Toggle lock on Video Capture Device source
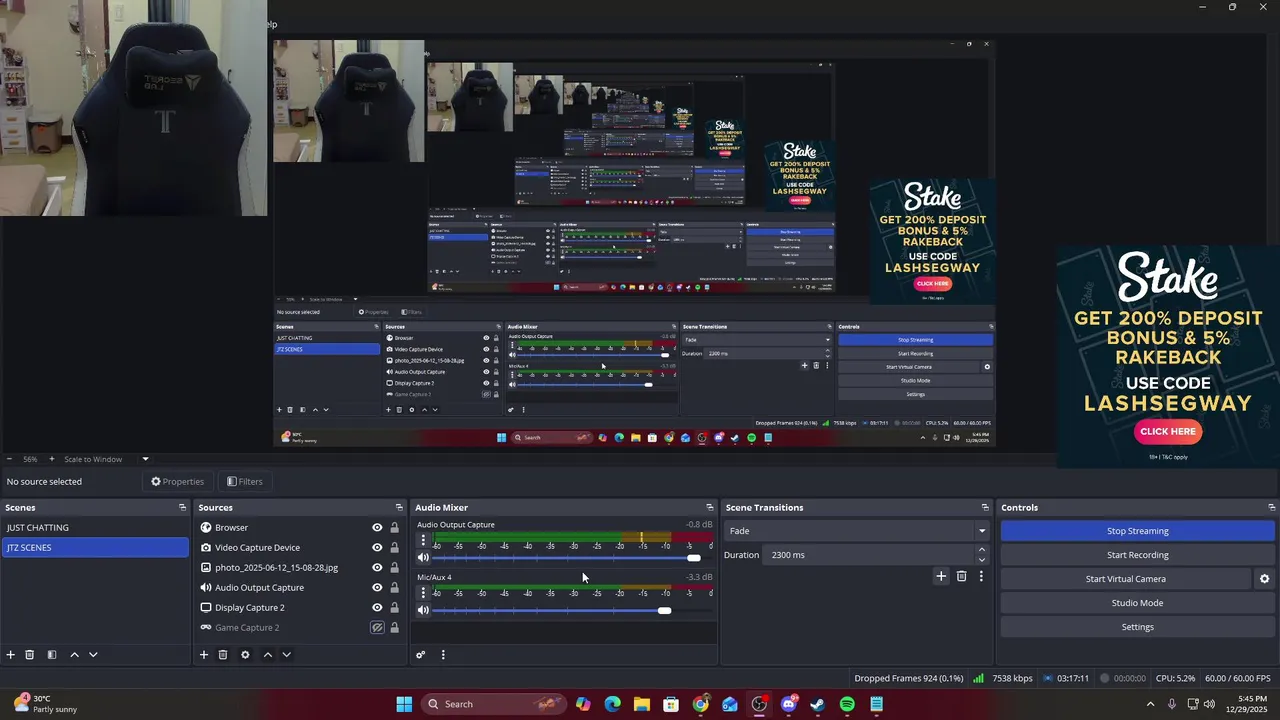The width and height of the screenshot is (1280, 720). click(394, 548)
